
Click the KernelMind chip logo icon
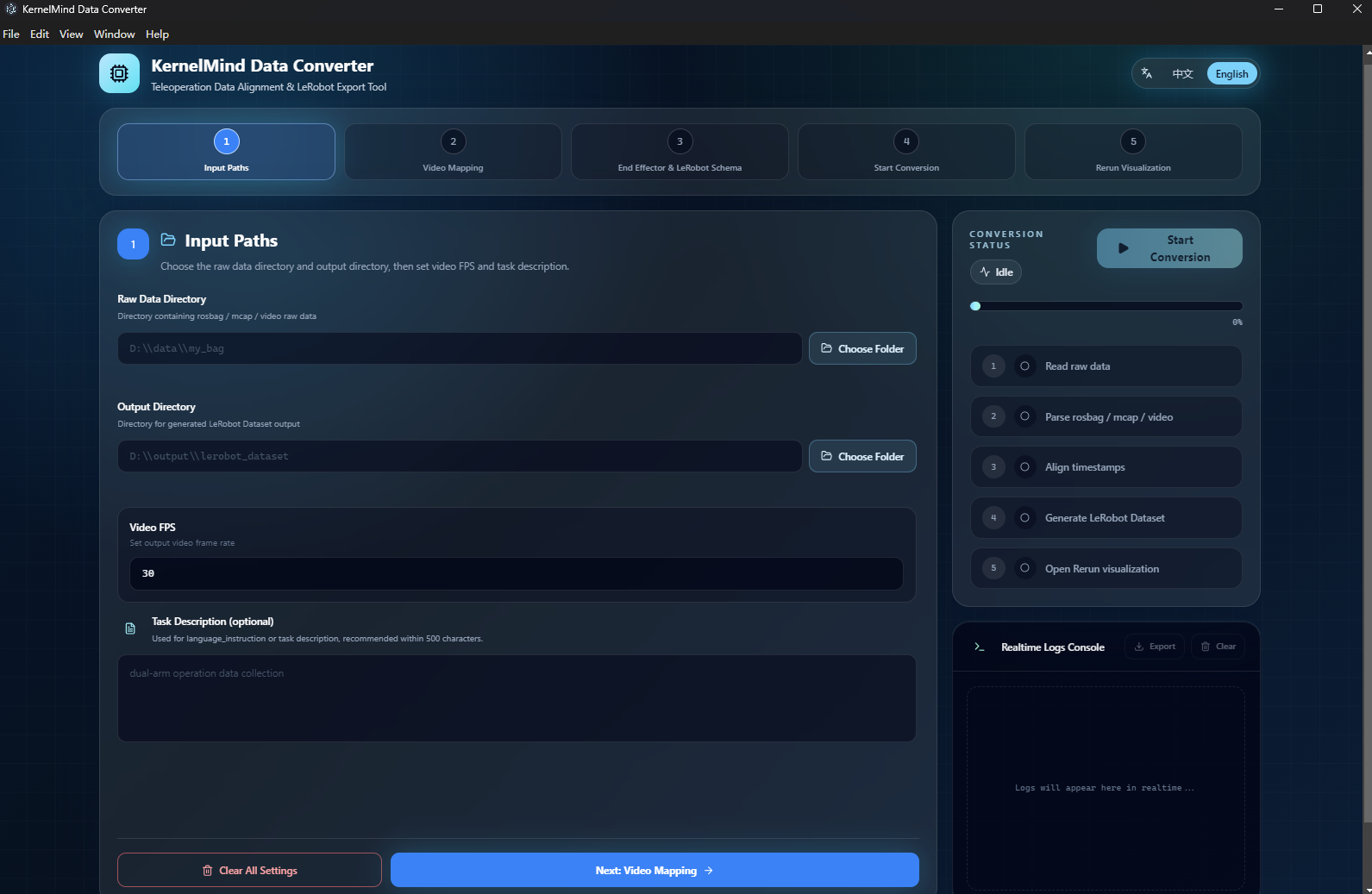[x=119, y=73]
